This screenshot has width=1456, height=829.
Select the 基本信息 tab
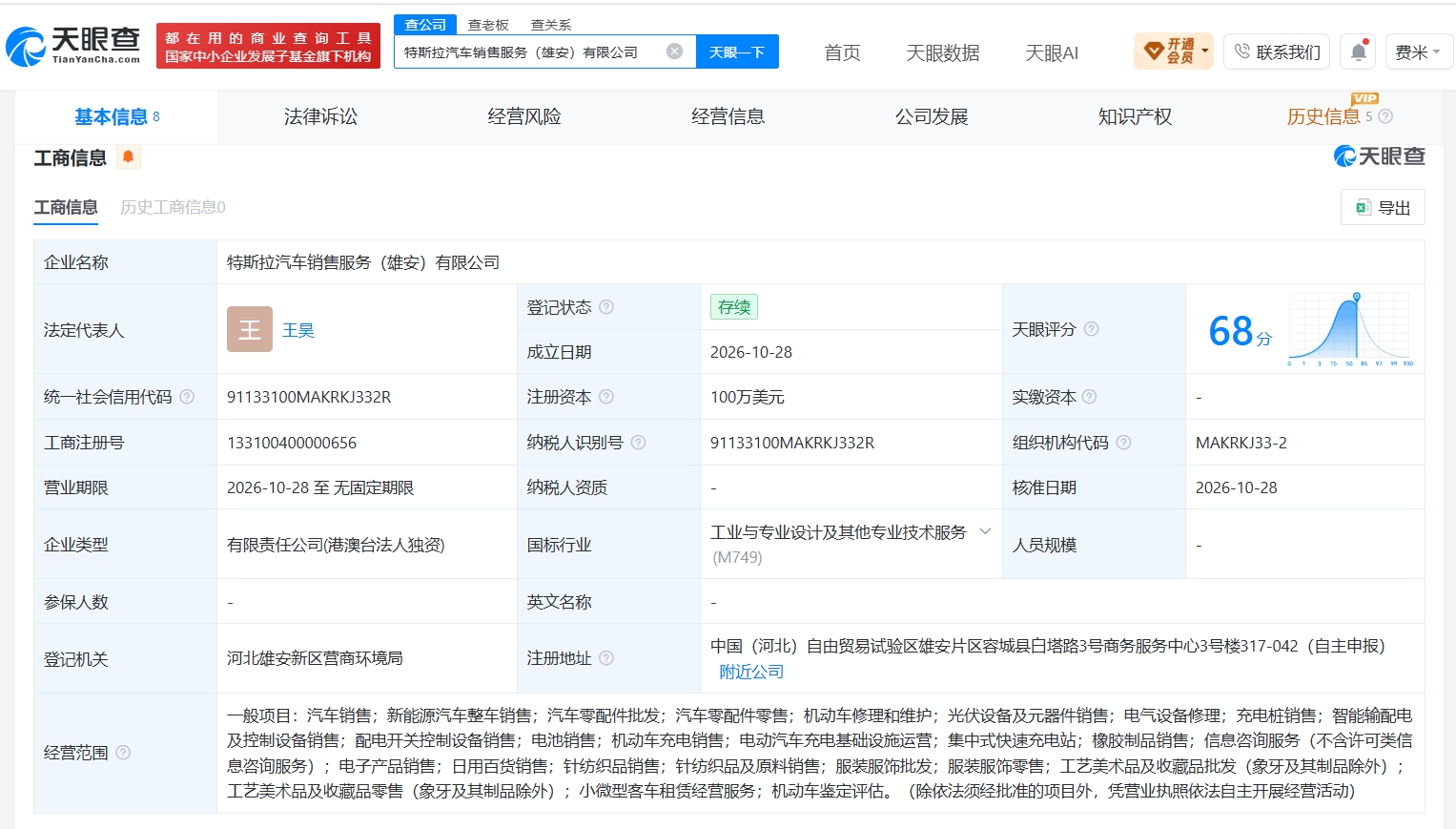coord(117,116)
